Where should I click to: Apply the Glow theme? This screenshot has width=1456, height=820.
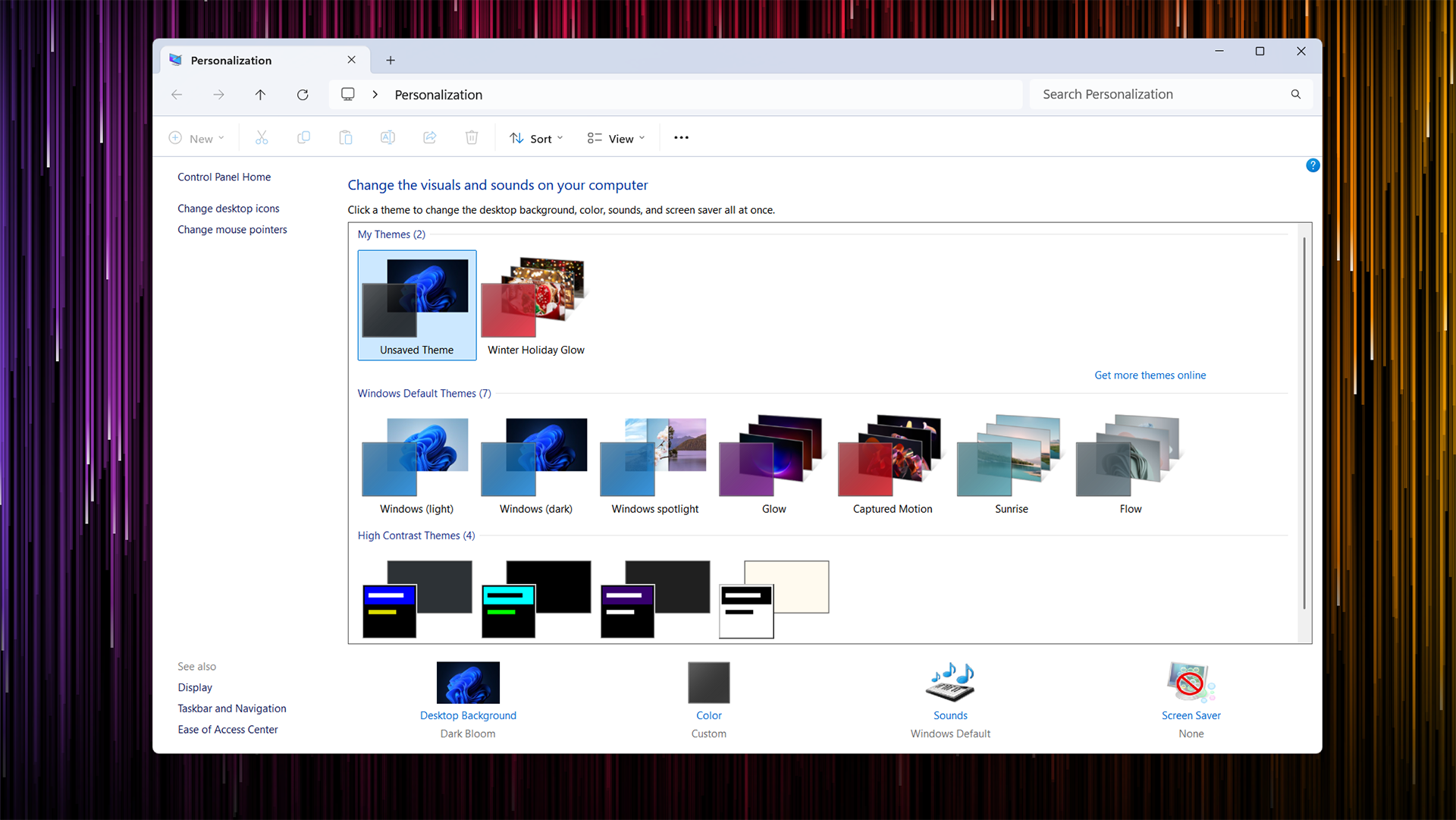pos(773,464)
